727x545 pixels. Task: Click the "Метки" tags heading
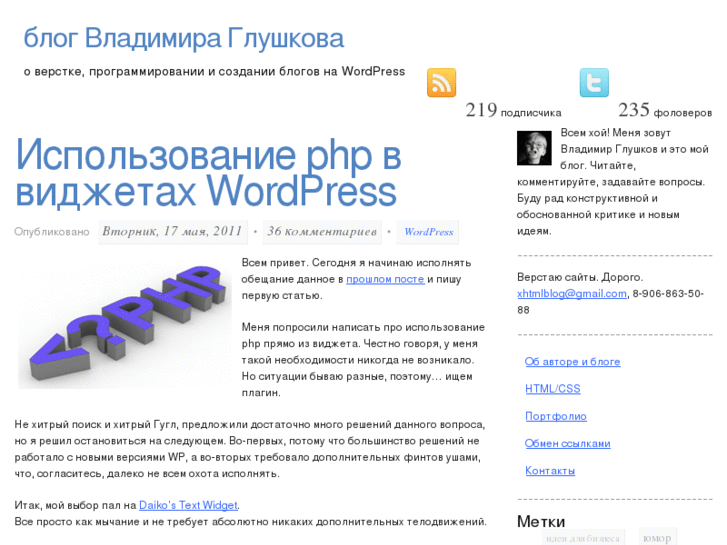coord(541,521)
